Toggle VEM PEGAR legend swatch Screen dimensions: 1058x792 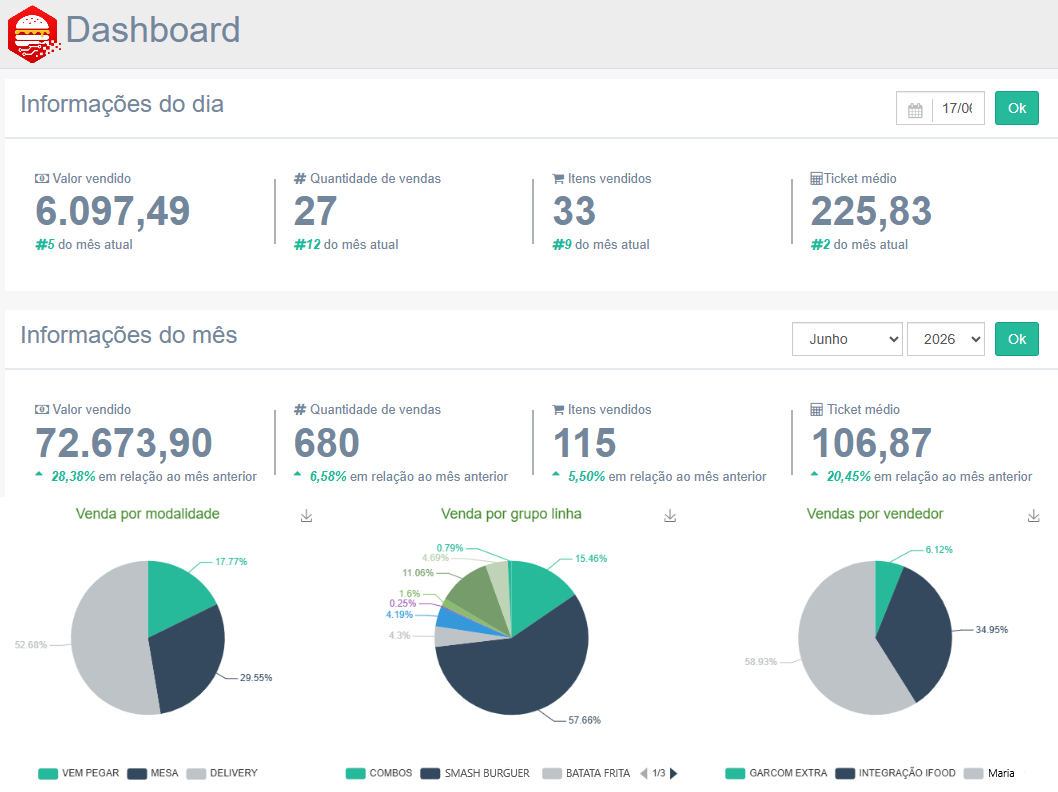pyautogui.click(x=48, y=774)
